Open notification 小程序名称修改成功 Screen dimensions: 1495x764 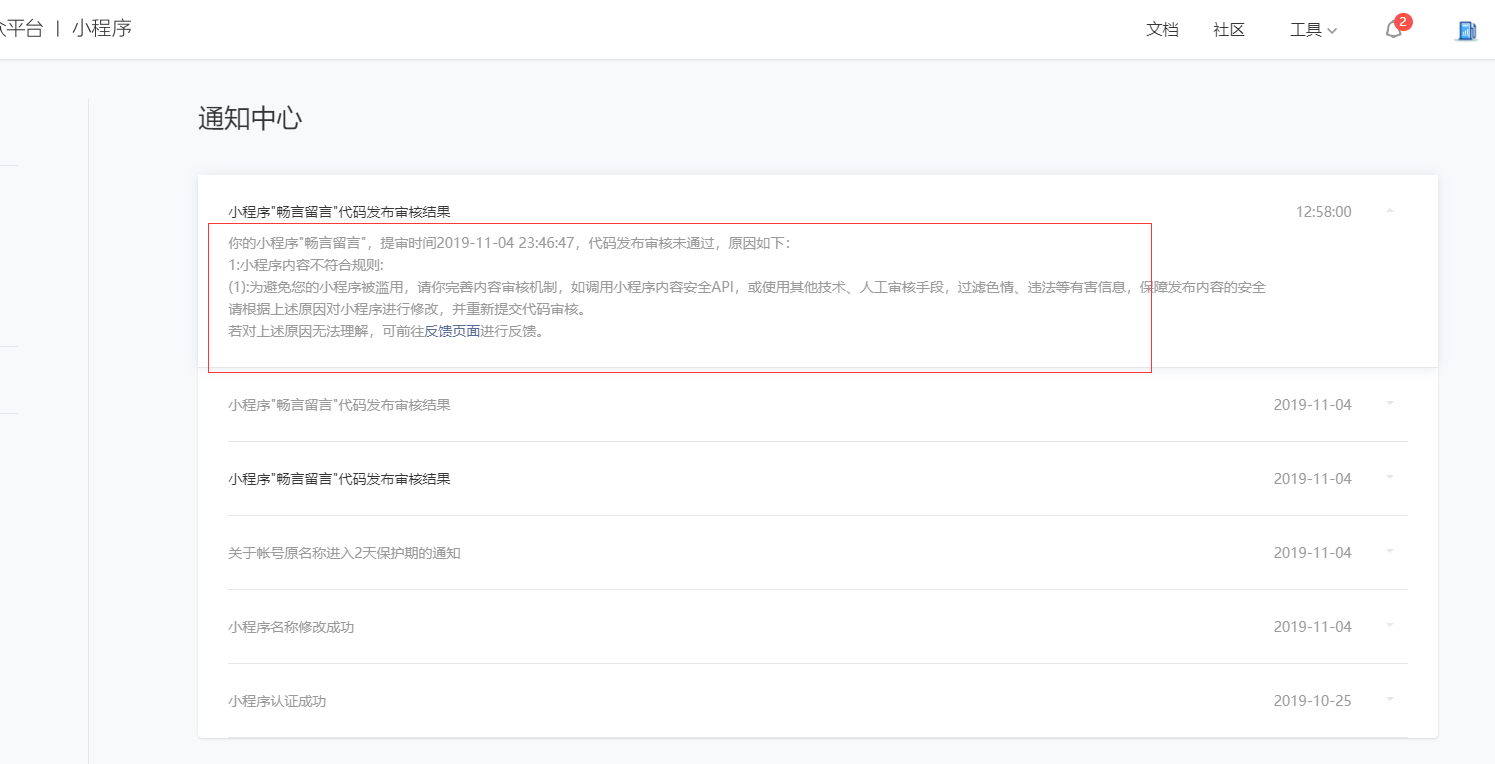coord(291,627)
